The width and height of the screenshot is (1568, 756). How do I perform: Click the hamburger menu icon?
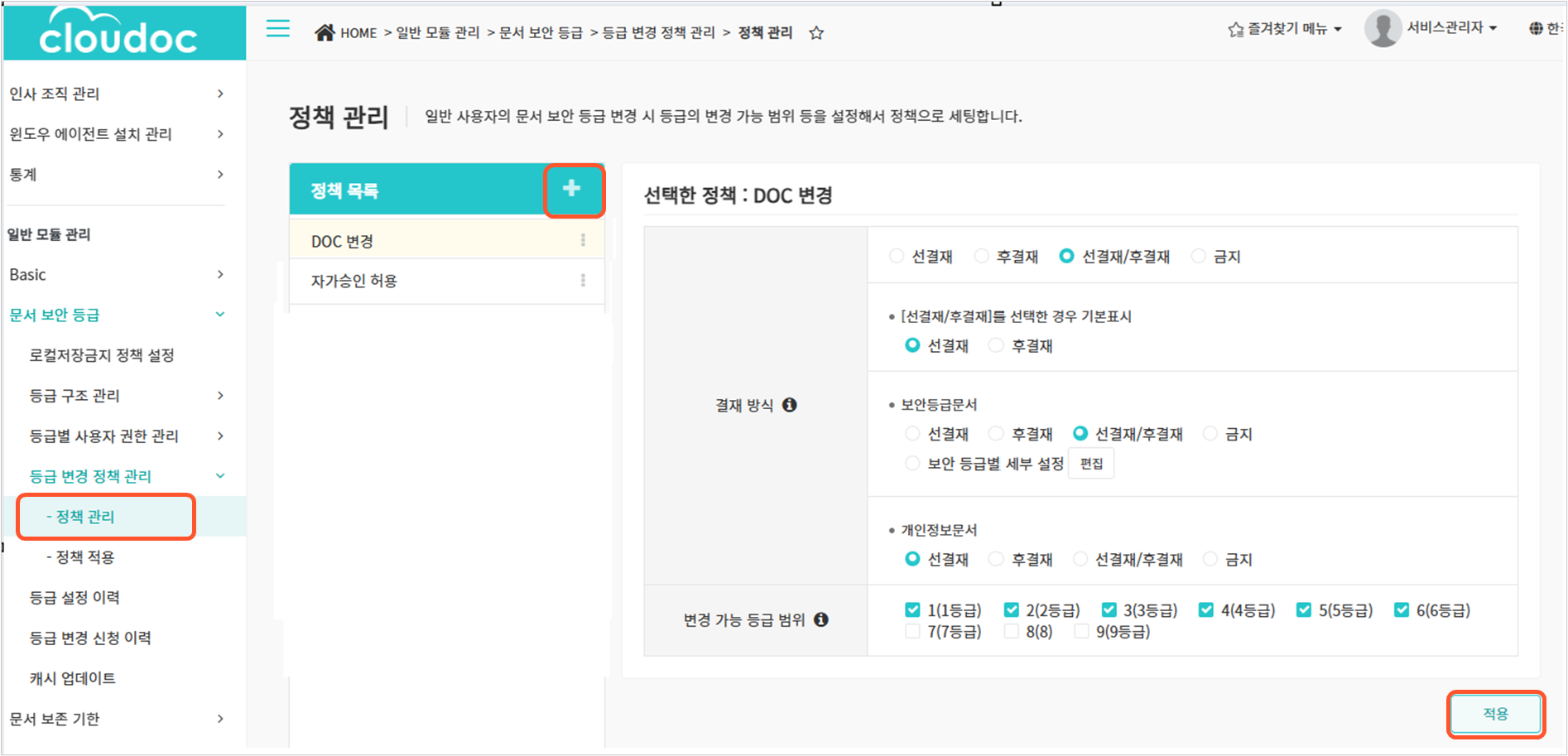(277, 29)
